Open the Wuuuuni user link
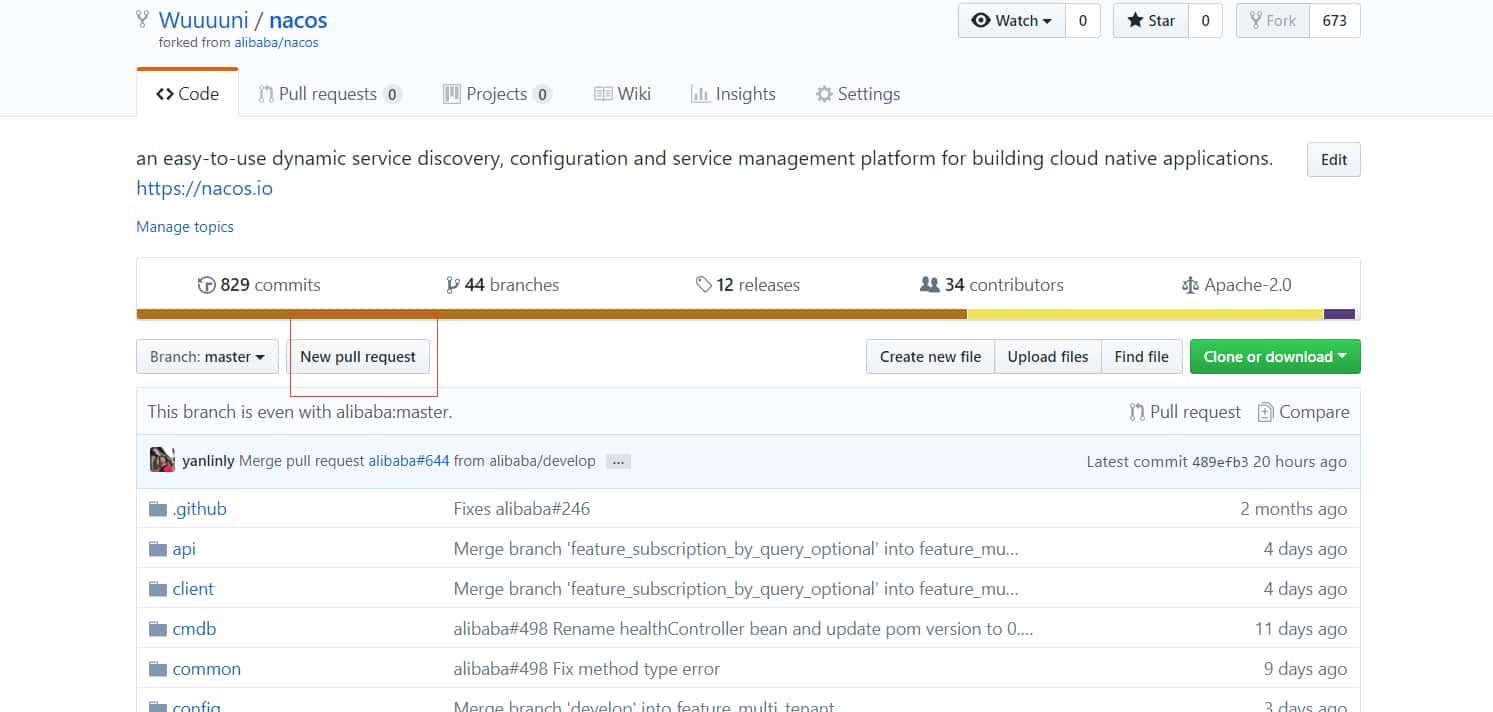Viewport: 1493px width, 712px height. pyautogui.click(x=204, y=20)
